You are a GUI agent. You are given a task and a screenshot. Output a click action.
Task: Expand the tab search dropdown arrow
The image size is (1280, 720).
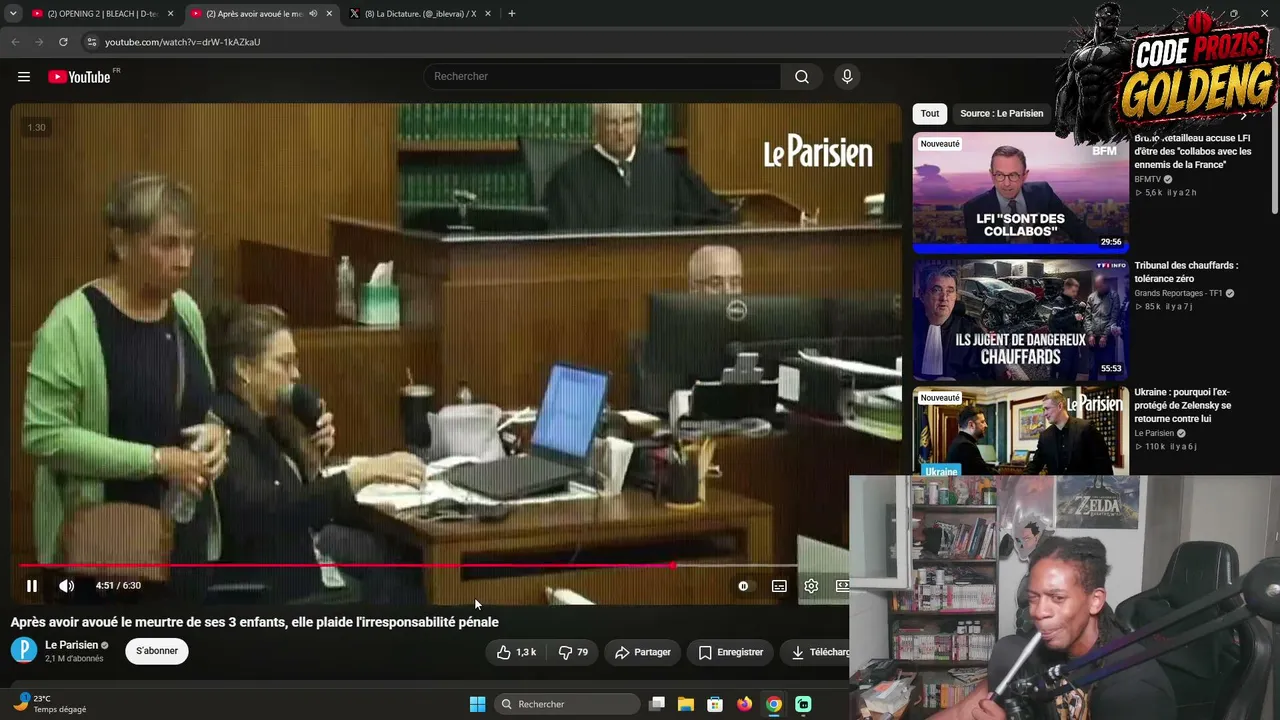click(x=12, y=14)
